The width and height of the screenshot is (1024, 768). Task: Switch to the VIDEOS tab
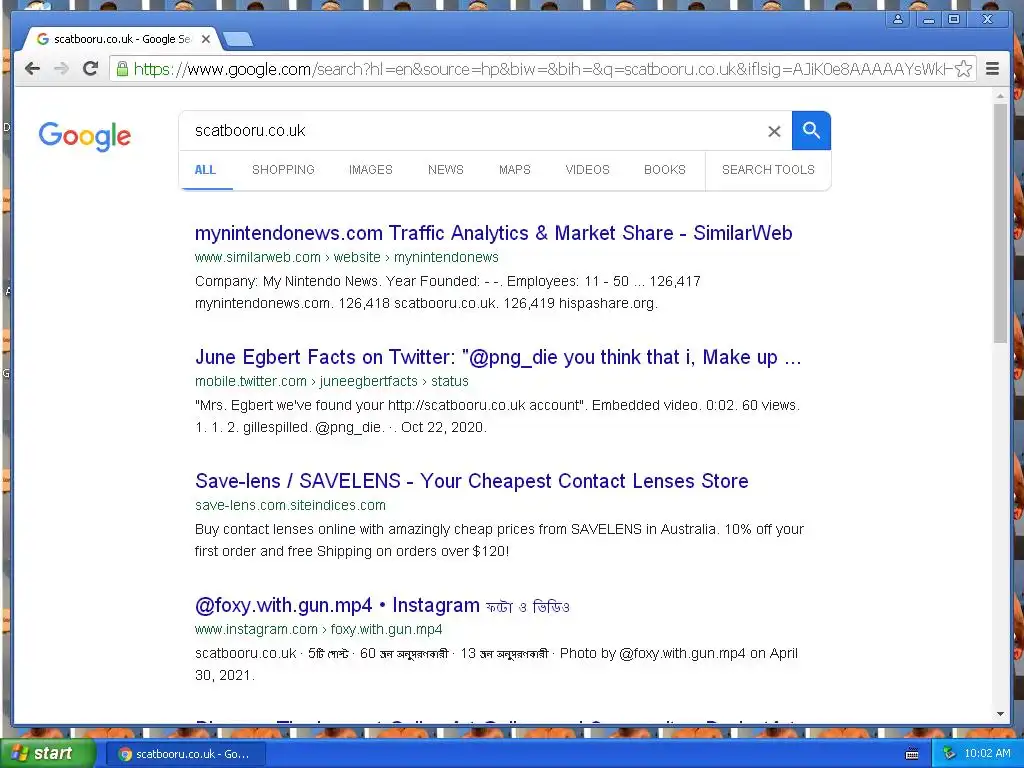(x=587, y=170)
